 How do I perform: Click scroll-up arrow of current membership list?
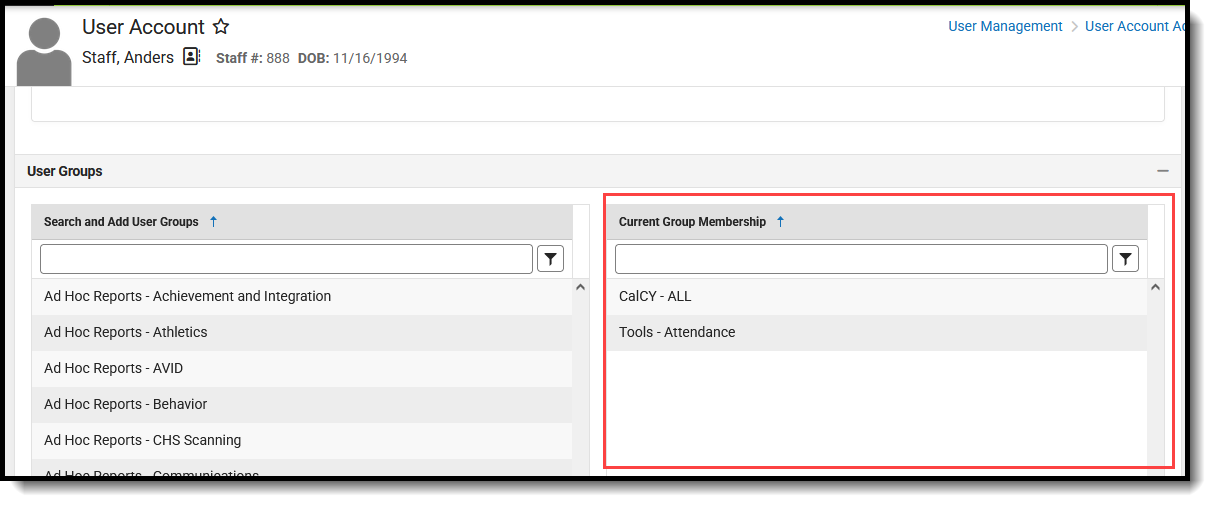(1156, 288)
